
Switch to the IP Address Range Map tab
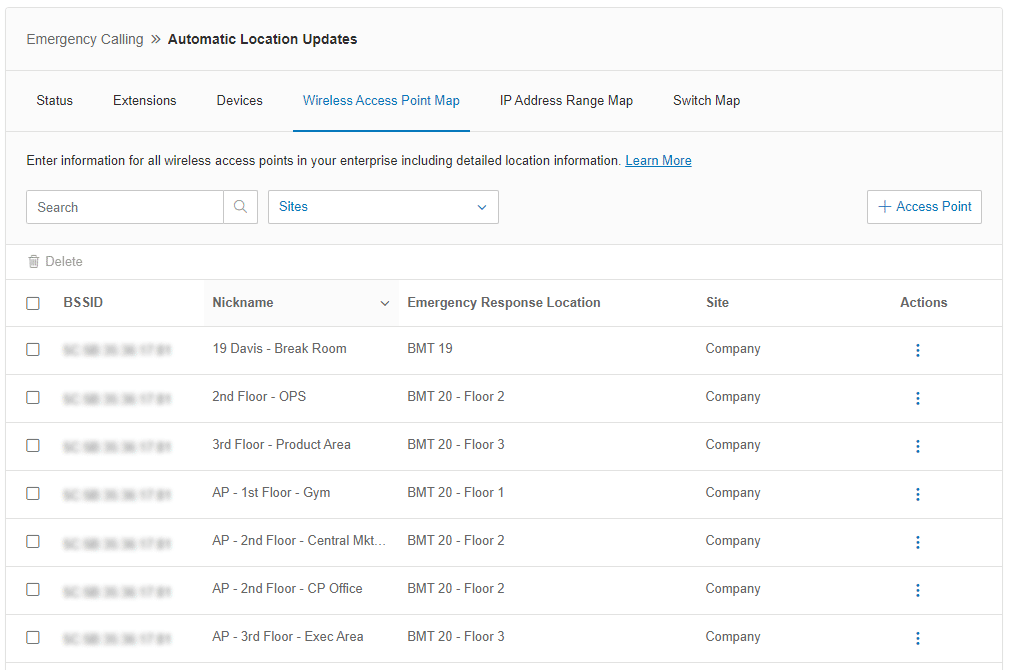click(x=566, y=101)
